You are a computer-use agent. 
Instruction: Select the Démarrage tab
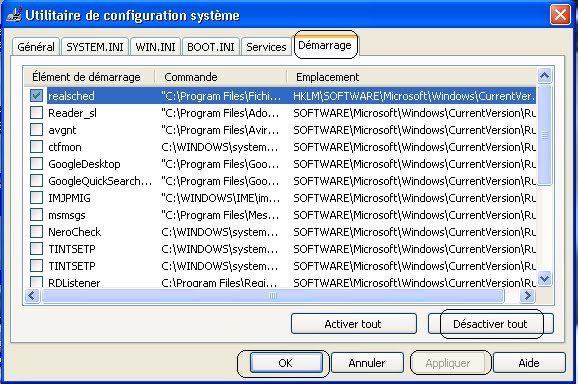pos(325,45)
